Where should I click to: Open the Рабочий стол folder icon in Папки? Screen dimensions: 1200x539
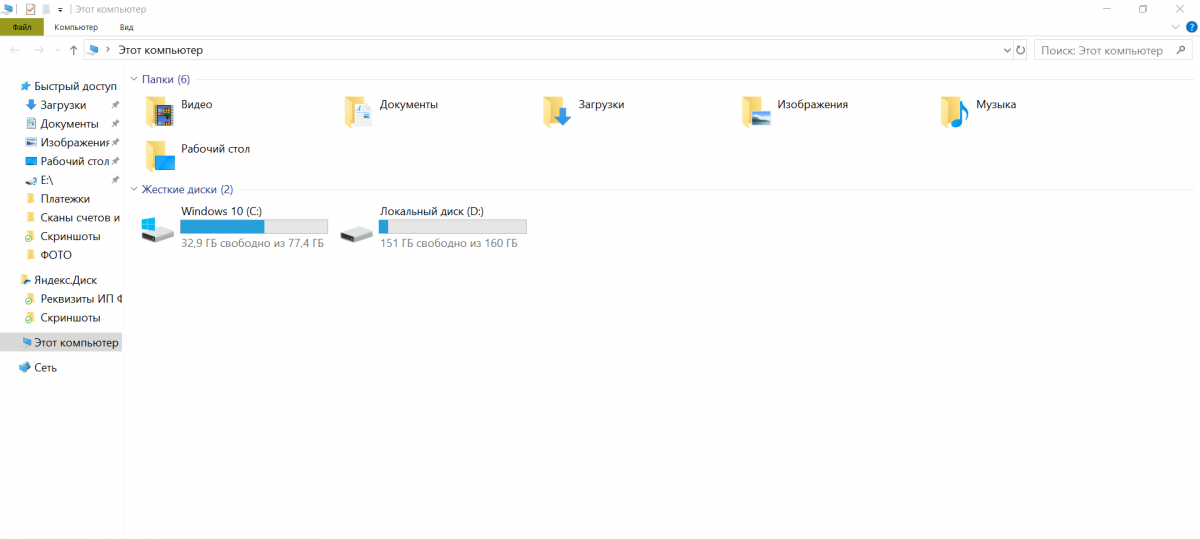[160, 156]
